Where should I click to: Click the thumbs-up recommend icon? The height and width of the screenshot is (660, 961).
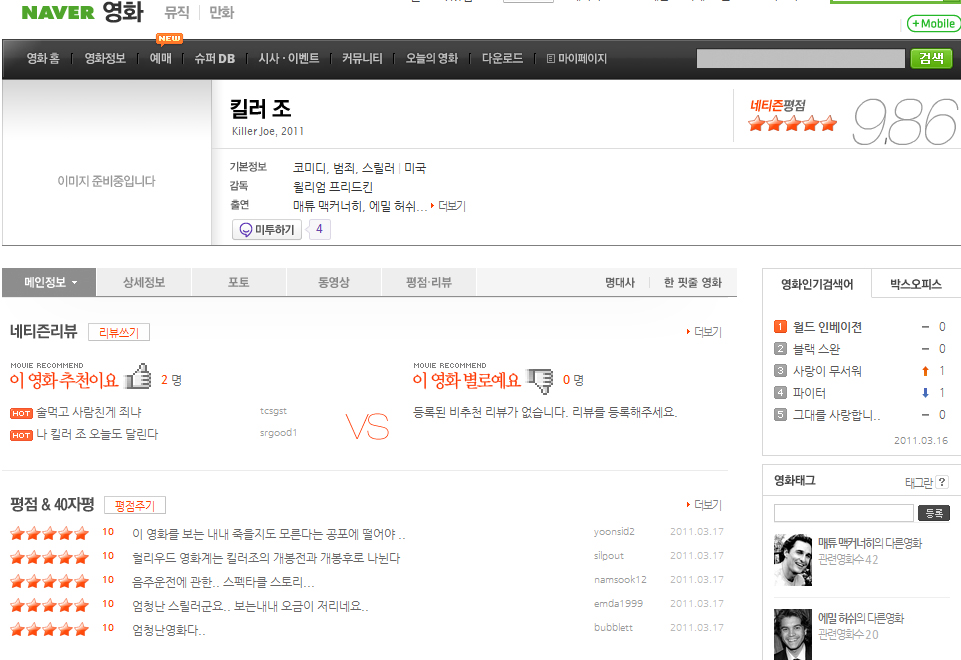point(138,376)
